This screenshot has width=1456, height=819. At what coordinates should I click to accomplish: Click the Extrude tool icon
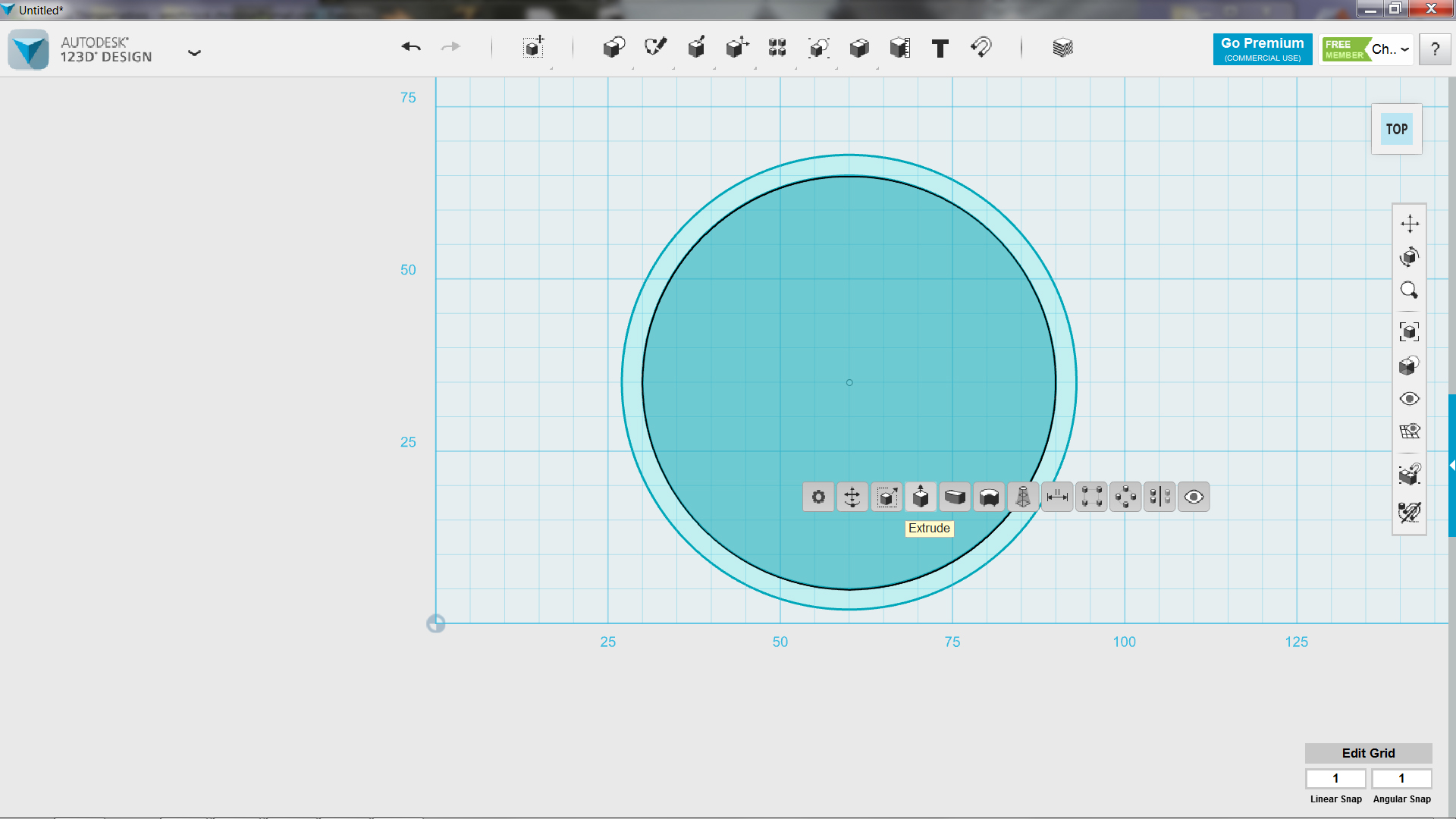tap(920, 497)
